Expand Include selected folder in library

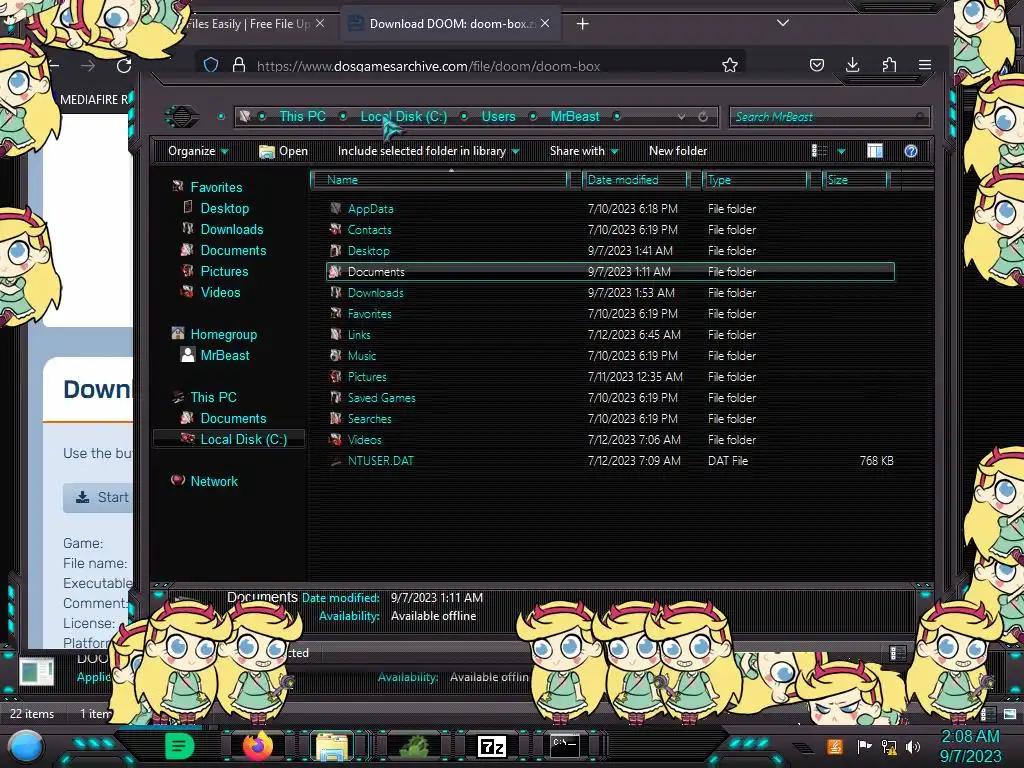click(x=428, y=151)
